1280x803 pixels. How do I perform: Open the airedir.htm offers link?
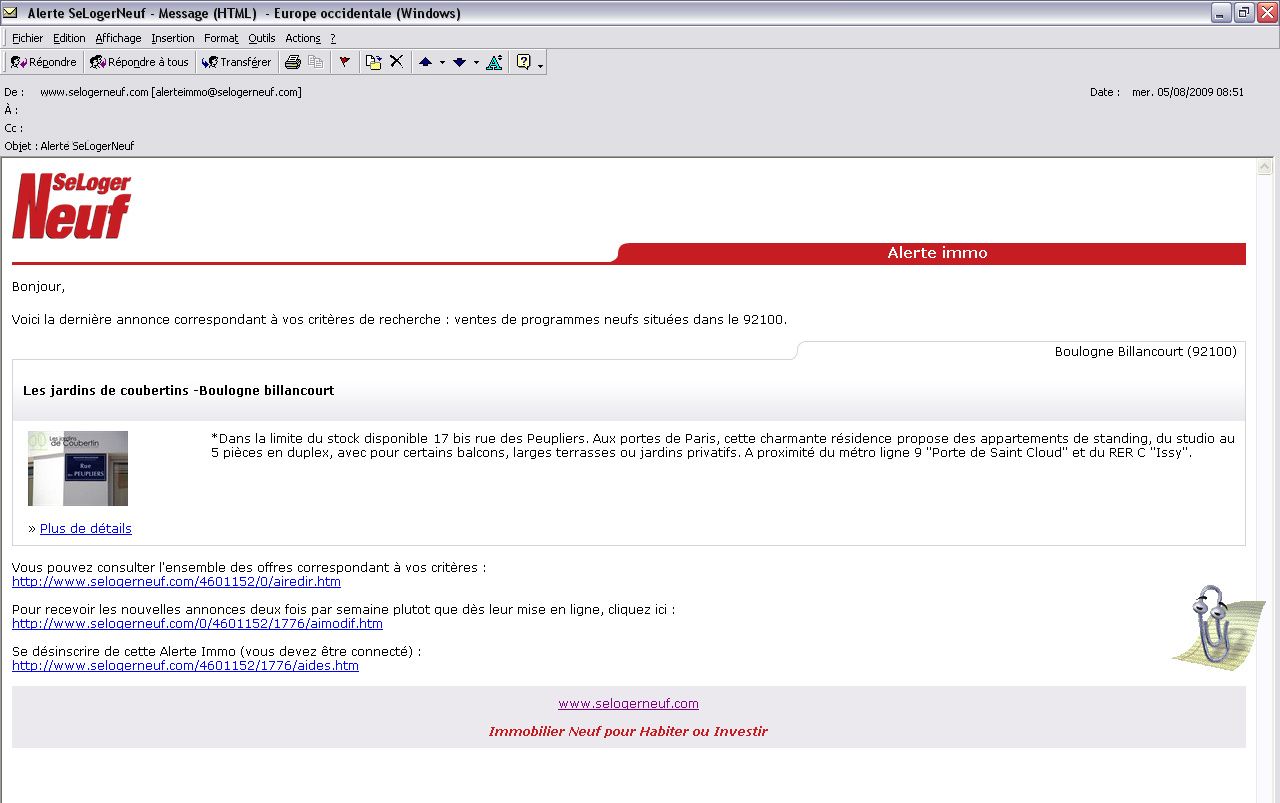(176, 581)
